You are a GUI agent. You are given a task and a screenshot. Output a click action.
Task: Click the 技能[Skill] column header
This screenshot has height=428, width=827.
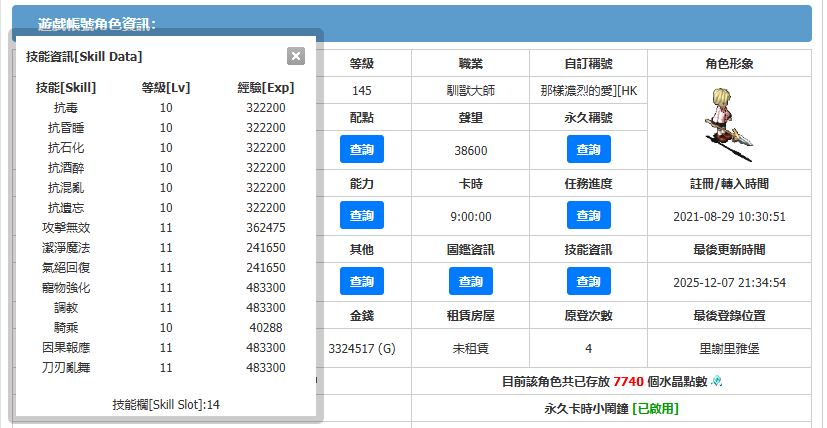66,88
